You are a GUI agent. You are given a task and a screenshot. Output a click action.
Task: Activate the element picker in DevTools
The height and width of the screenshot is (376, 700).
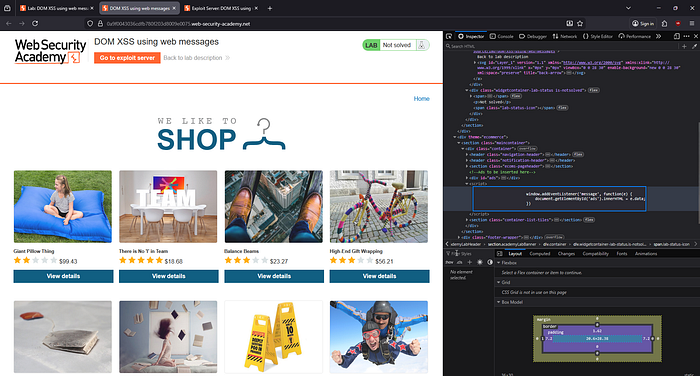(449, 36)
